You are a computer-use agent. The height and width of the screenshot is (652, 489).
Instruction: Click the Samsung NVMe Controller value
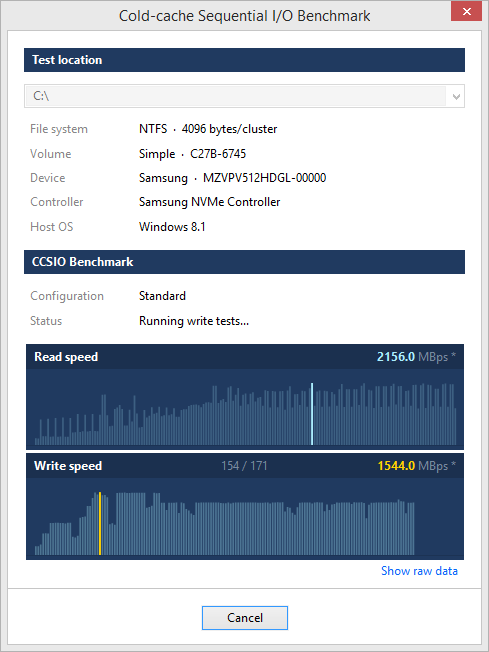pyautogui.click(x=210, y=202)
